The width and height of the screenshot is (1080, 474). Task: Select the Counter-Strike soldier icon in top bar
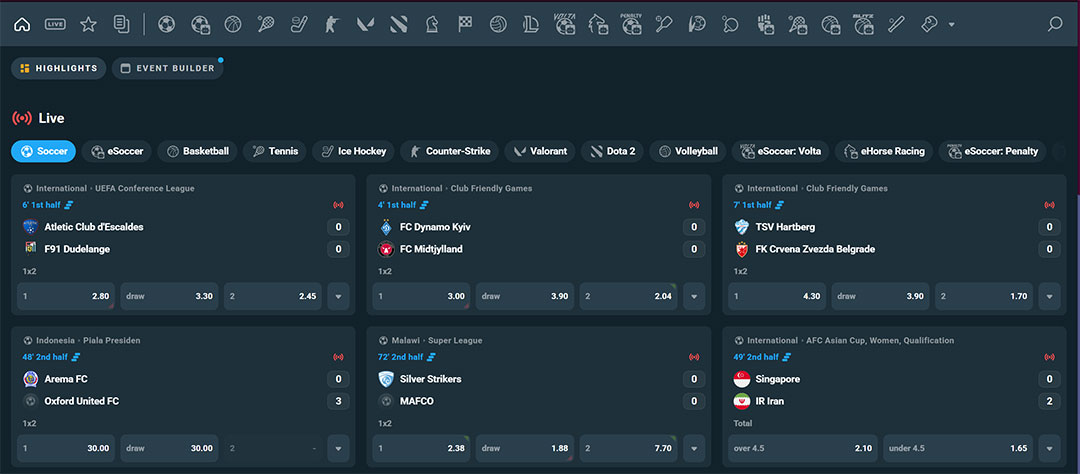click(332, 25)
